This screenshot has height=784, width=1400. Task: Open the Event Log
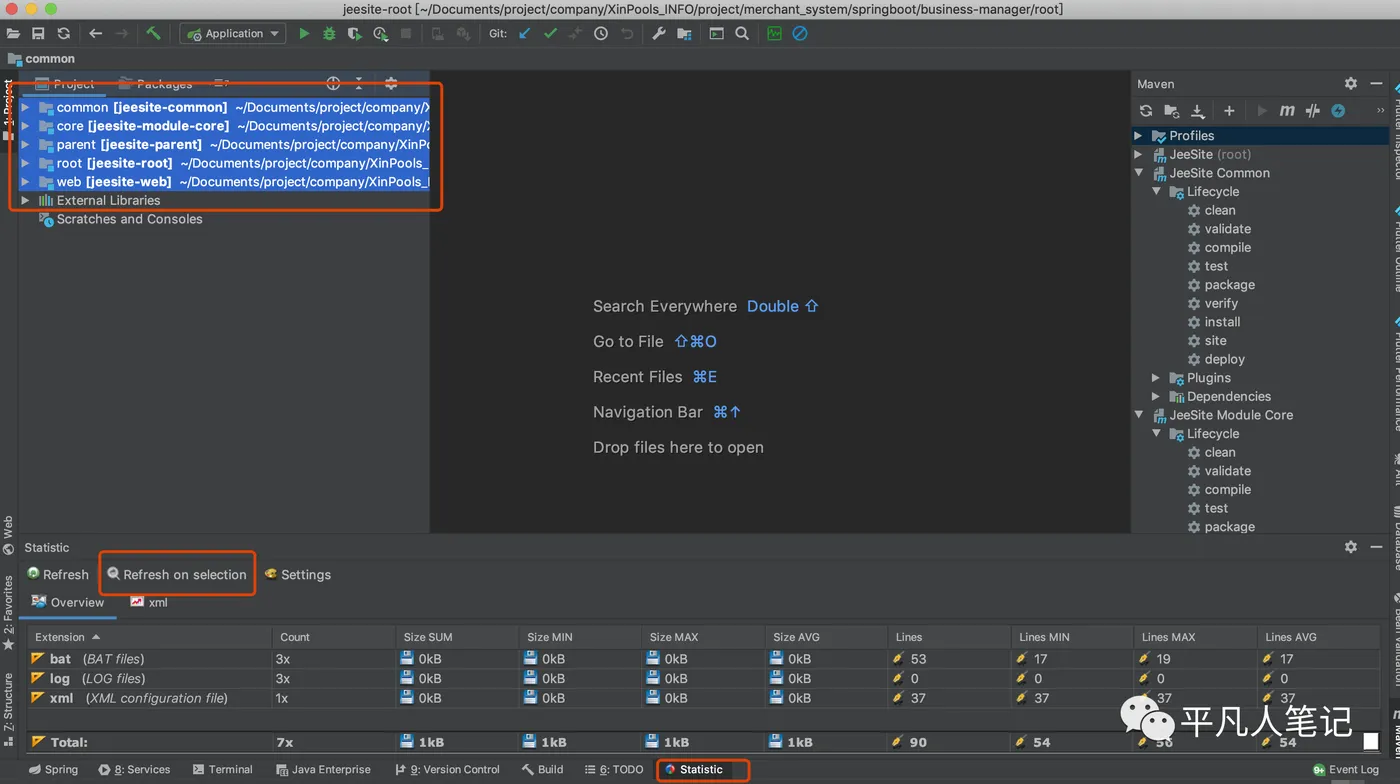(1346, 770)
